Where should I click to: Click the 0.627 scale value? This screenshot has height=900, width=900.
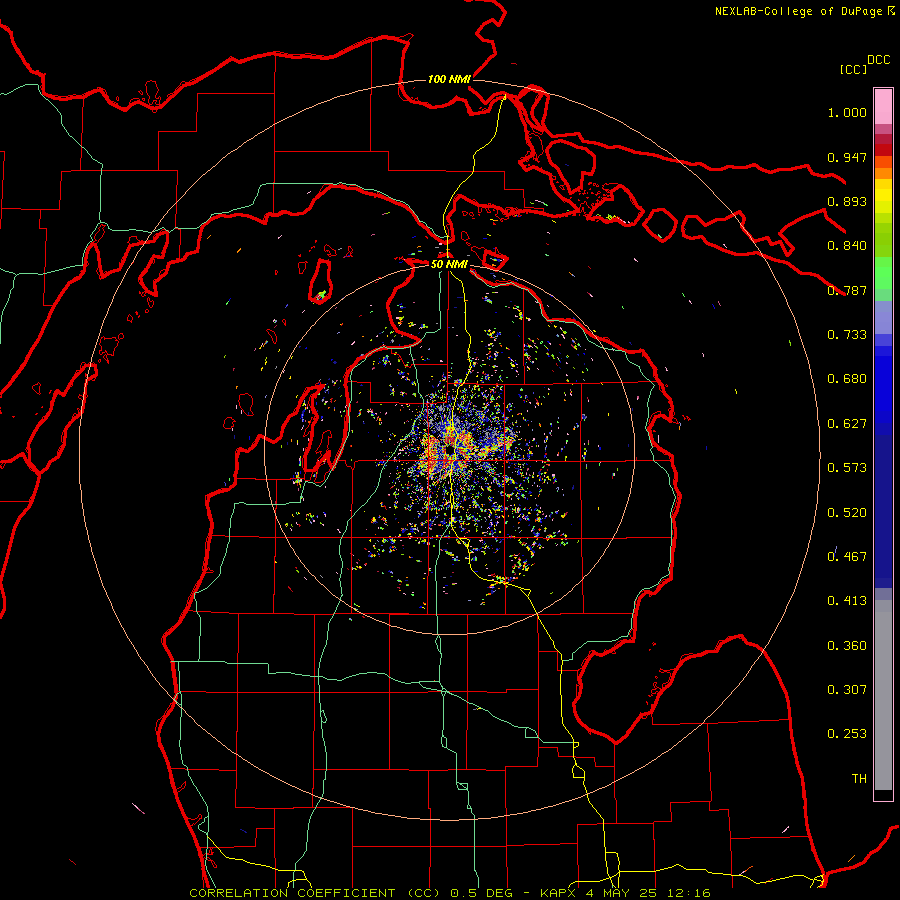click(x=847, y=424)
